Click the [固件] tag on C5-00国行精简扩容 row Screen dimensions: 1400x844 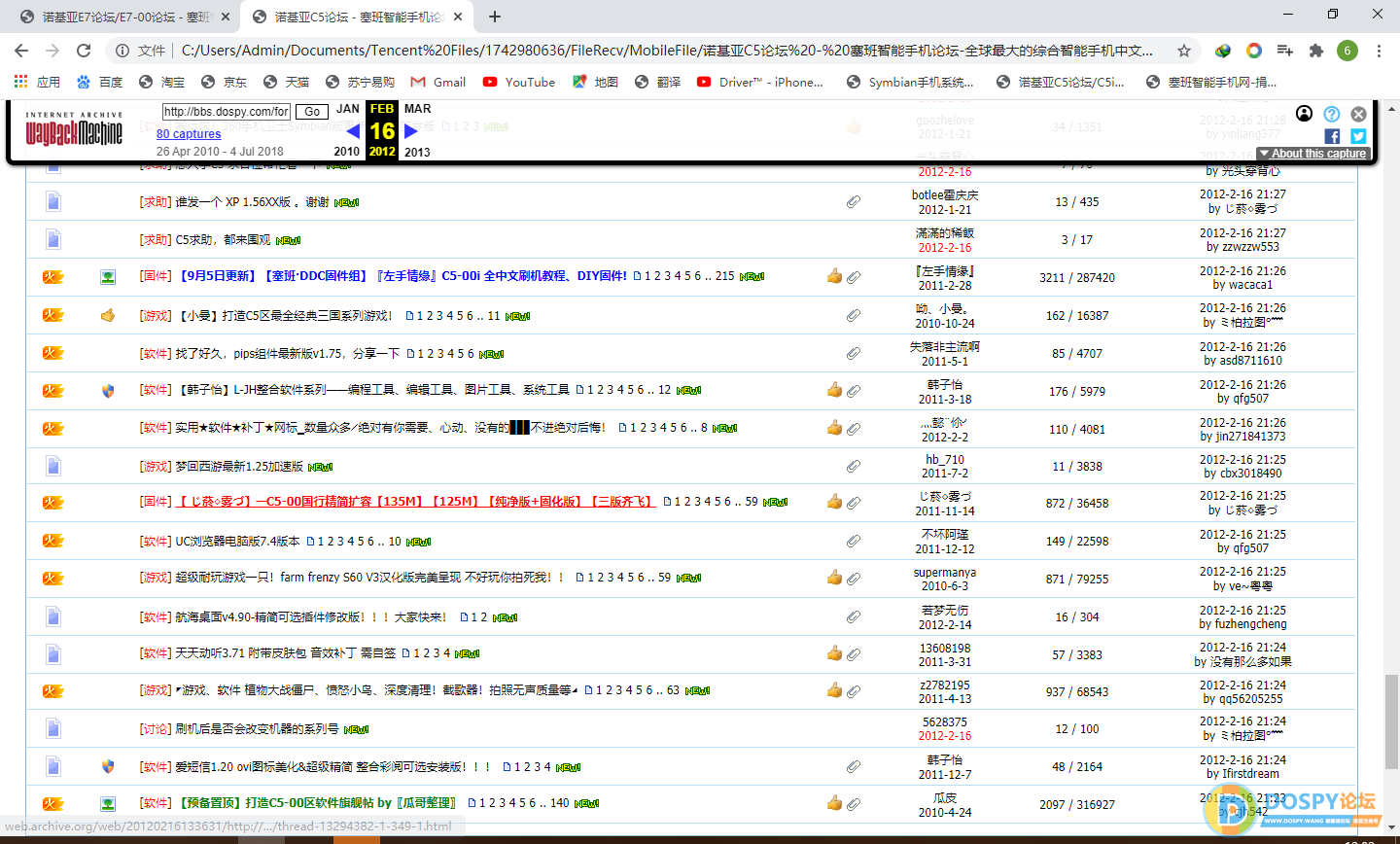[x=156, y=502]
